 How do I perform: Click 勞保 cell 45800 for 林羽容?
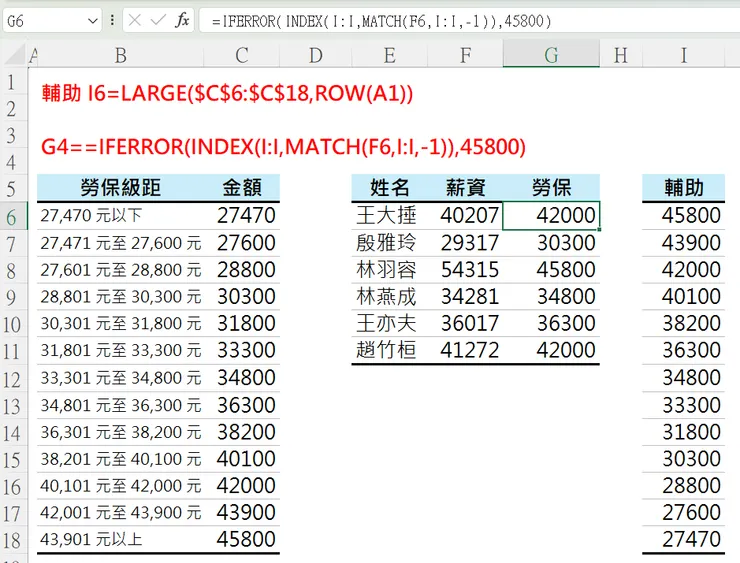point(551,270)
